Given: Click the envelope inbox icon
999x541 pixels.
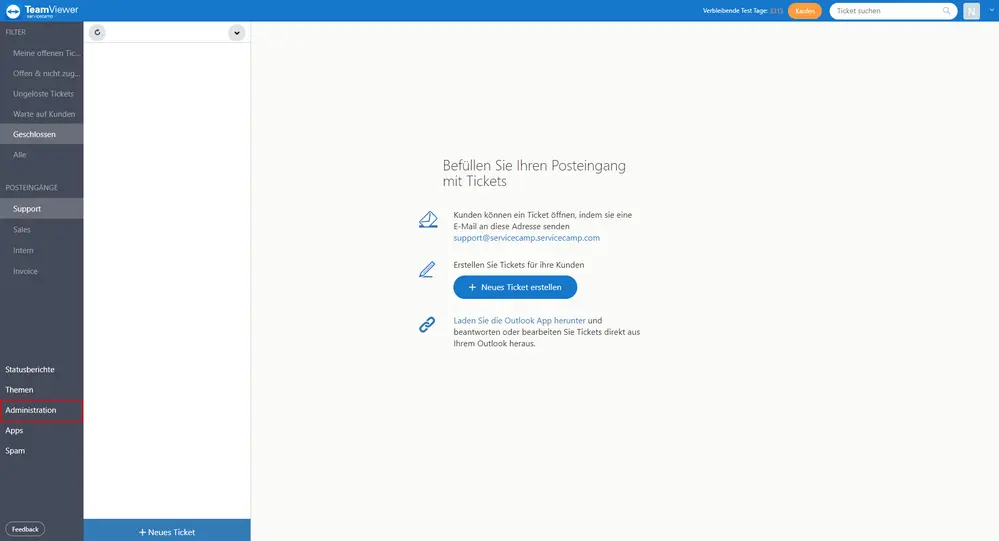Looking at the screenshot, I should (x=428, y=220).
